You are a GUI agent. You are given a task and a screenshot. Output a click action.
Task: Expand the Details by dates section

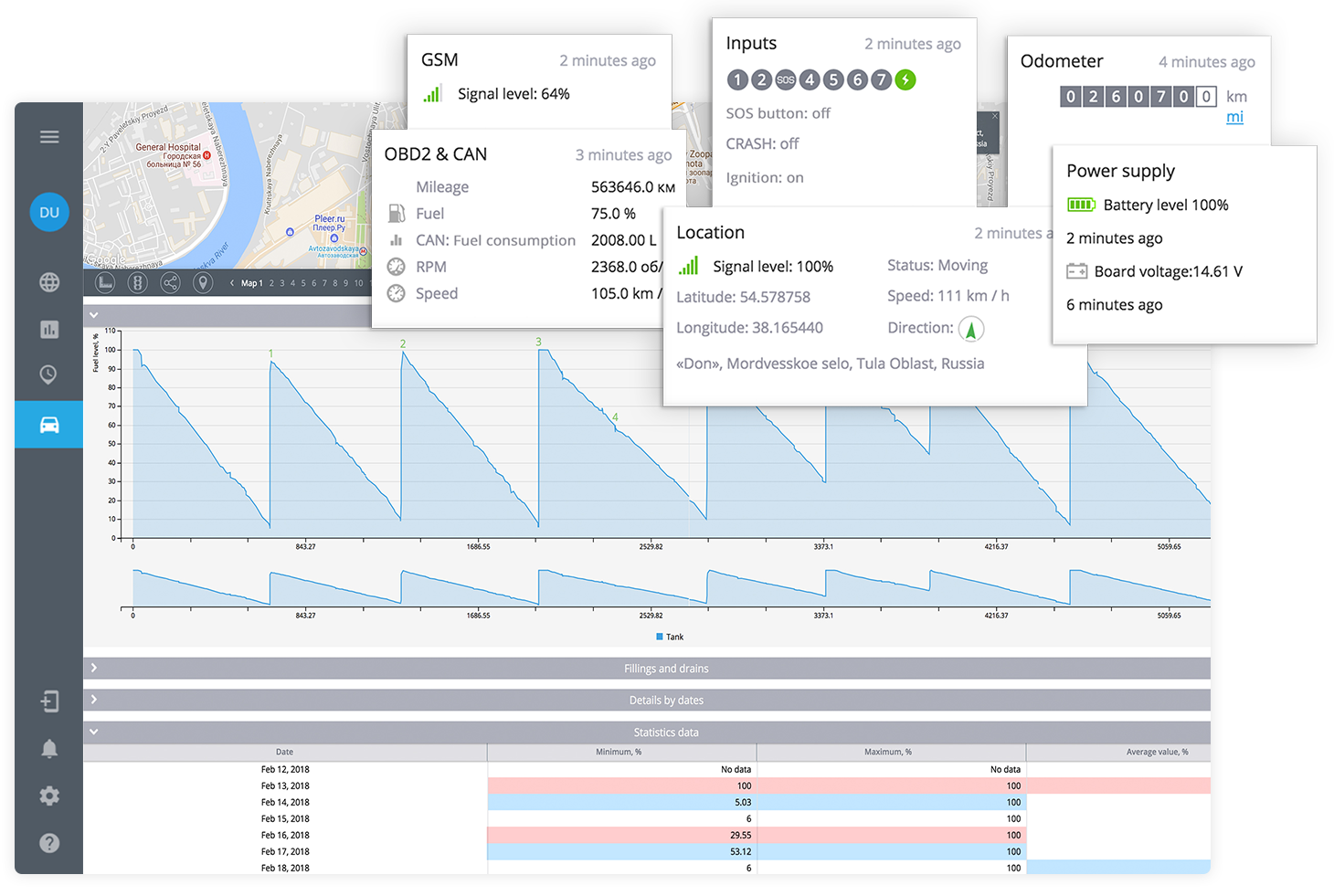tap(93, 700)
